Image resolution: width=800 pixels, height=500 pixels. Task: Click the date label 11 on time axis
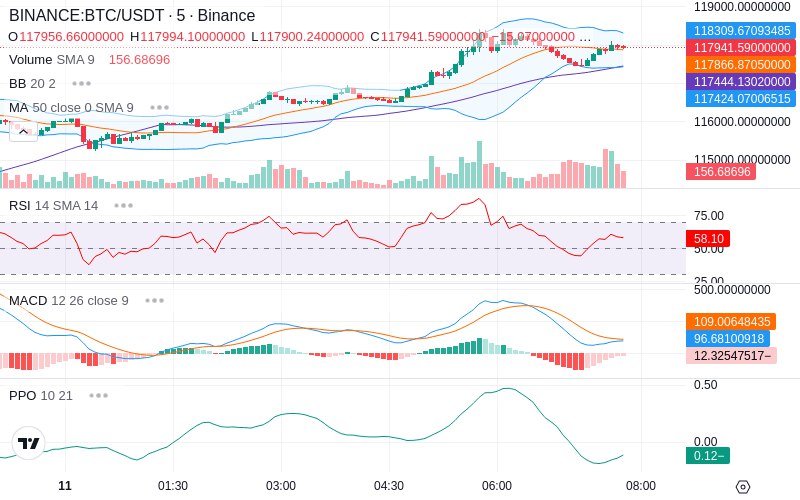tap(65, 486)
